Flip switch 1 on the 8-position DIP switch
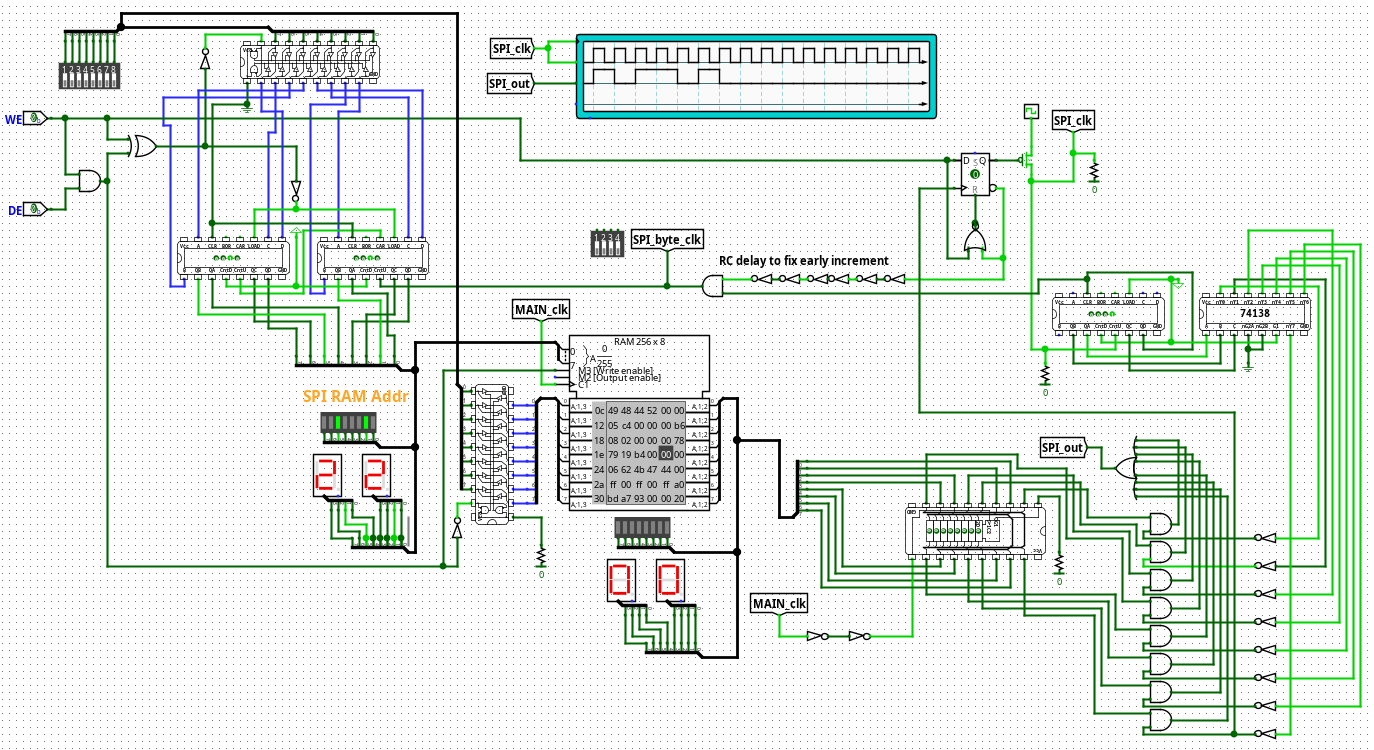The height and width of the screenshot is (750, 1374). [66, 74]
